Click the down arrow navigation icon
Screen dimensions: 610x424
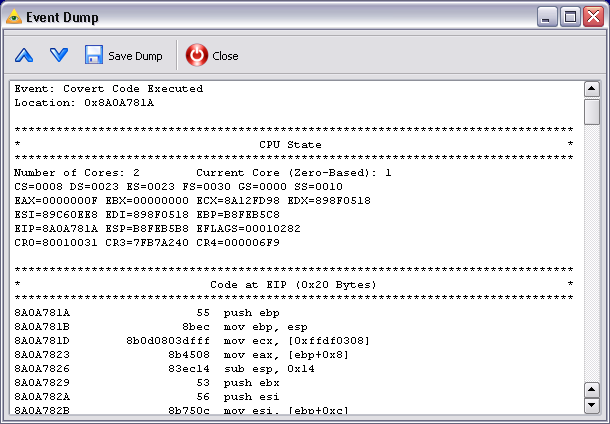59,55
